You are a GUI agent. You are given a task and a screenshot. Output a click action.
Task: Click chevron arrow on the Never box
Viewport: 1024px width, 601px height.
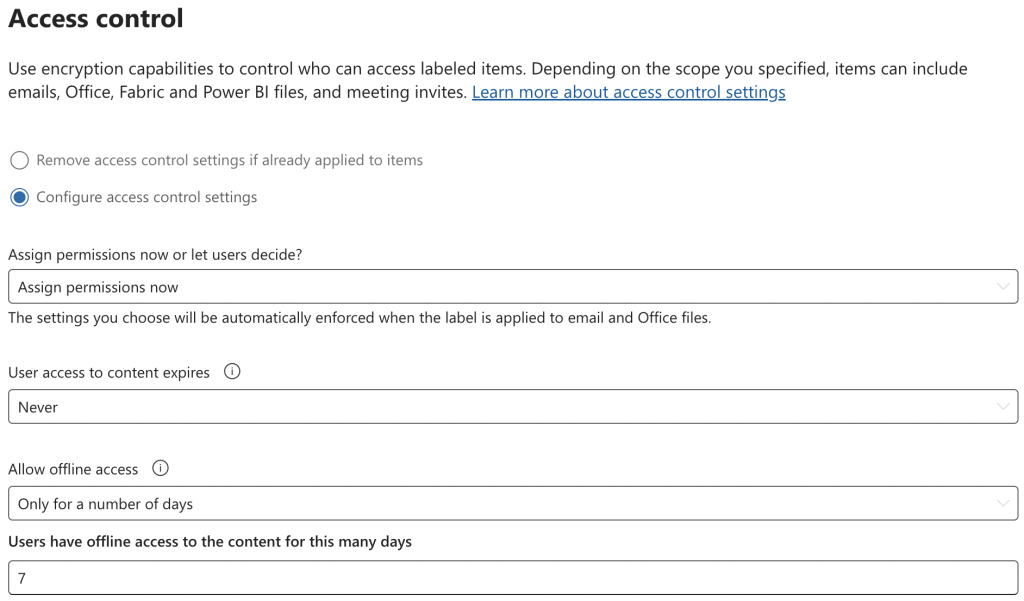(x=1003, y=407)
